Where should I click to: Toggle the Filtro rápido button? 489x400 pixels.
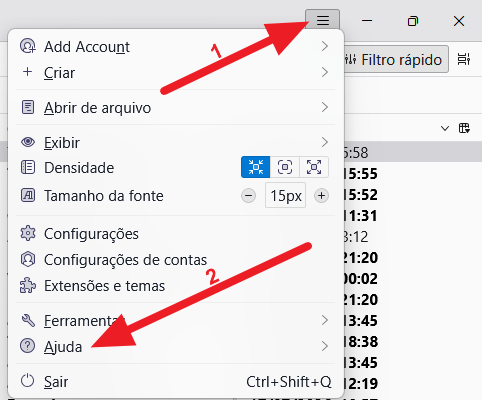[x=396, y=60]
